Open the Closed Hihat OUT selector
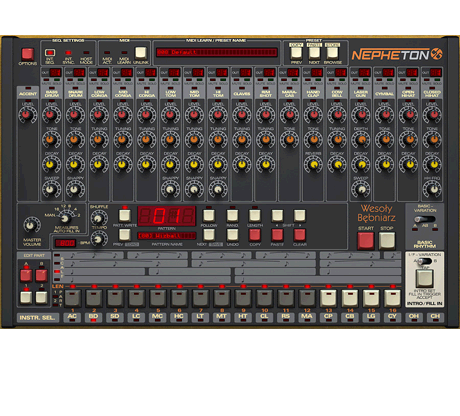The height and width of the screenshot is (416, 460). pos(436,72)
